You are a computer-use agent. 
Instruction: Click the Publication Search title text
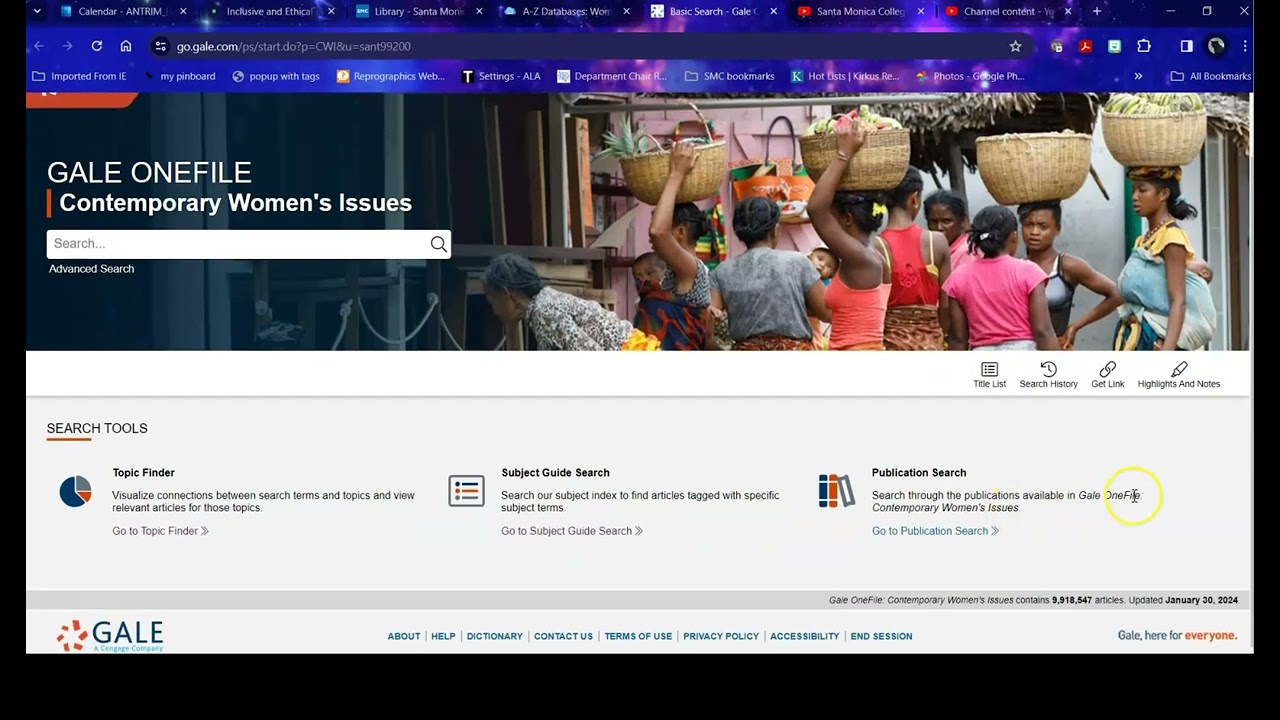pos(919,473)
